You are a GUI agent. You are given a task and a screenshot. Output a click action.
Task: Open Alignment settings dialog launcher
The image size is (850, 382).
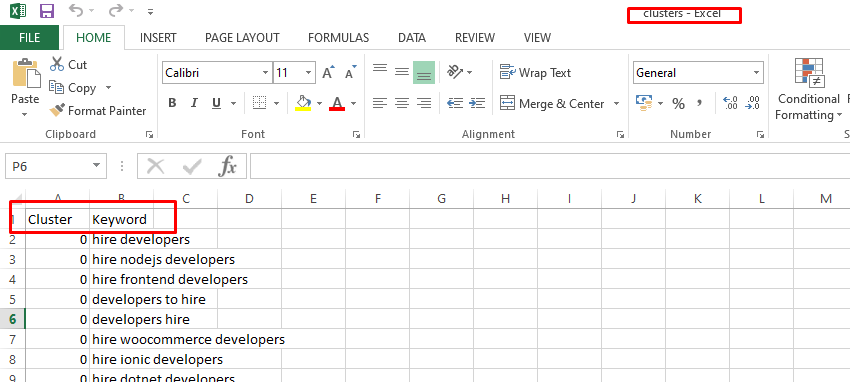pyautogui.click(x=620, y=134)
